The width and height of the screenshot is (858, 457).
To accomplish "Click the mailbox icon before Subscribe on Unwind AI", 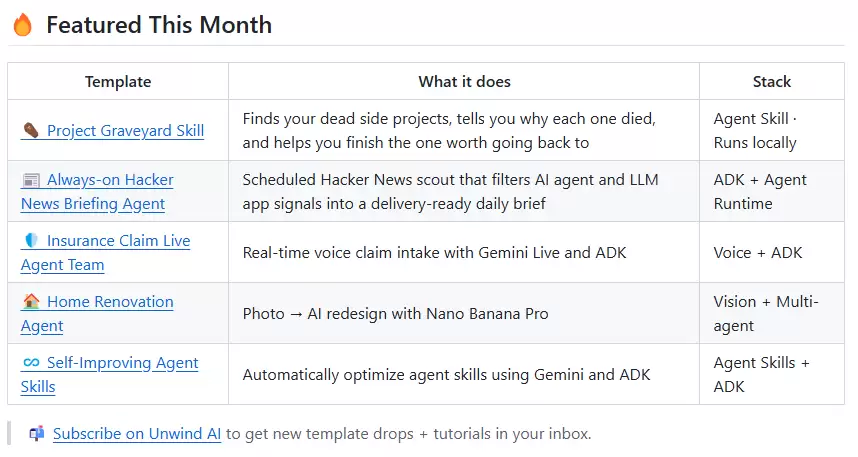I will 37,433.
